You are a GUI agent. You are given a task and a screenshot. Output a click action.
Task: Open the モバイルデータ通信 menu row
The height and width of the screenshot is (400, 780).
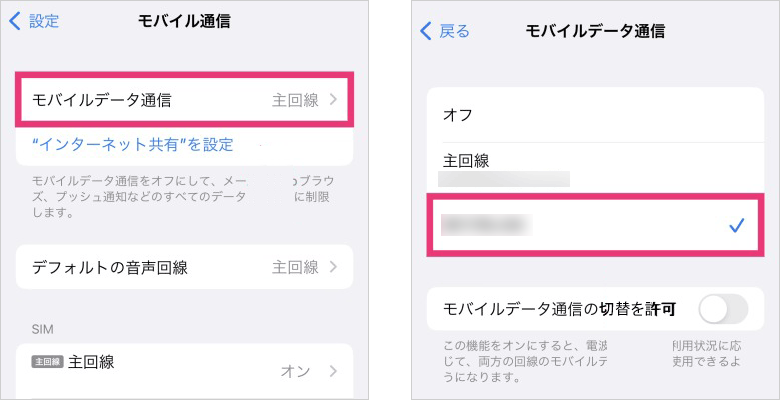click(185, 100)
